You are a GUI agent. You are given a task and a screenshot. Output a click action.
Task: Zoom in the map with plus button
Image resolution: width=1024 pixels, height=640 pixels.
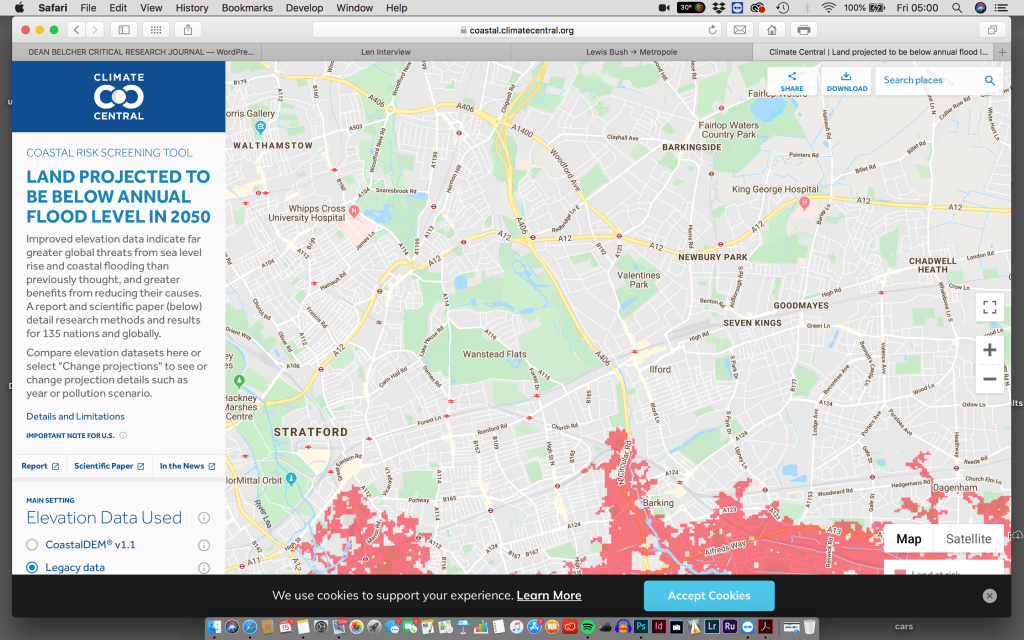click(x=989, y=350)
